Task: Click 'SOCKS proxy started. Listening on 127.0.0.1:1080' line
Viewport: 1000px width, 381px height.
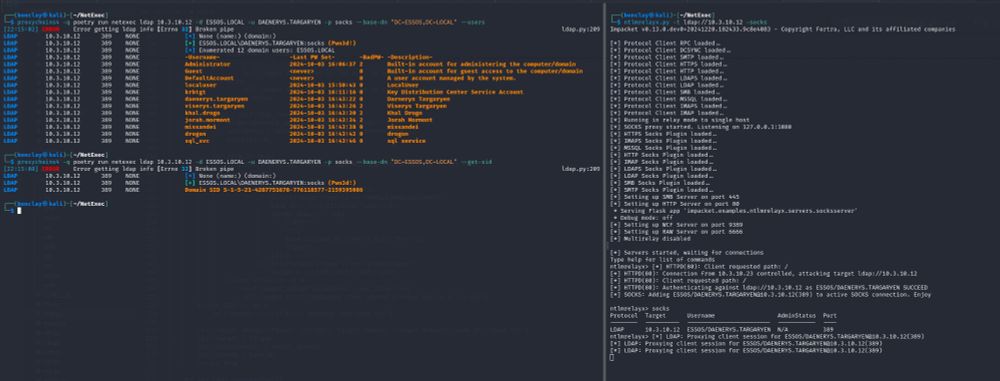Action: click(700, 126)
